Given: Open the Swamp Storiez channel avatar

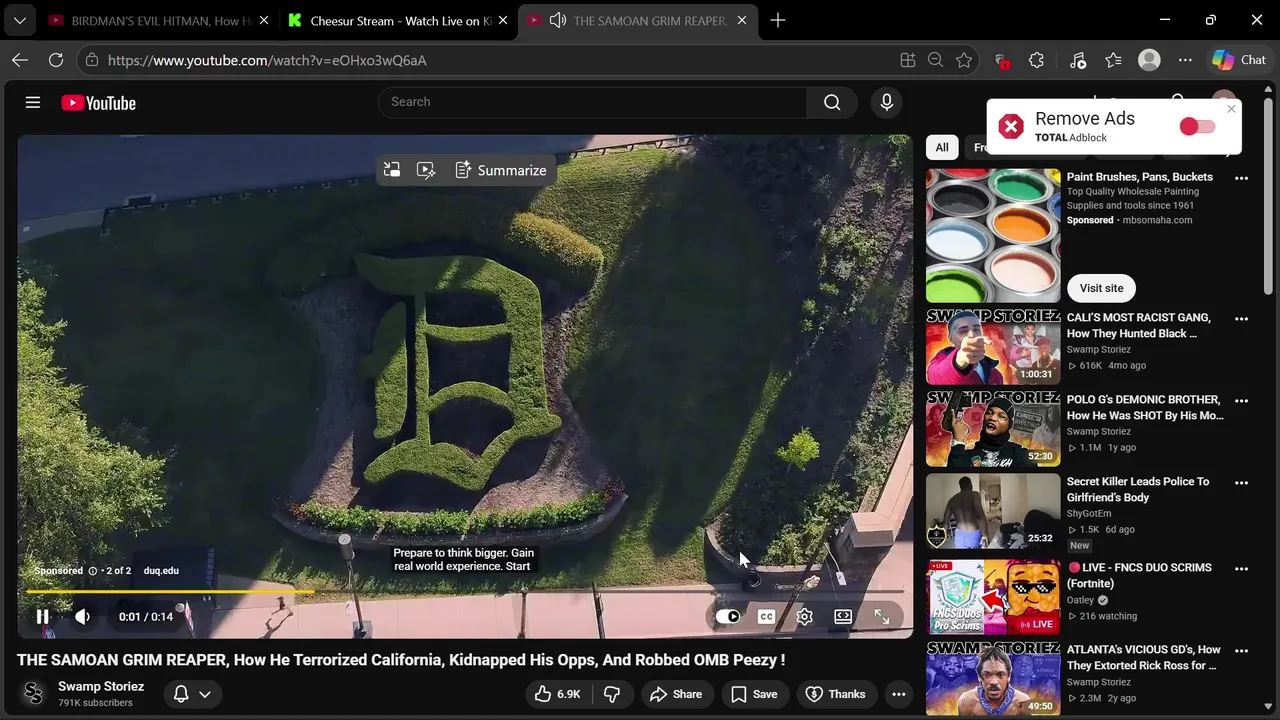Looking at the screenshot, I should (x=33, y=694).
